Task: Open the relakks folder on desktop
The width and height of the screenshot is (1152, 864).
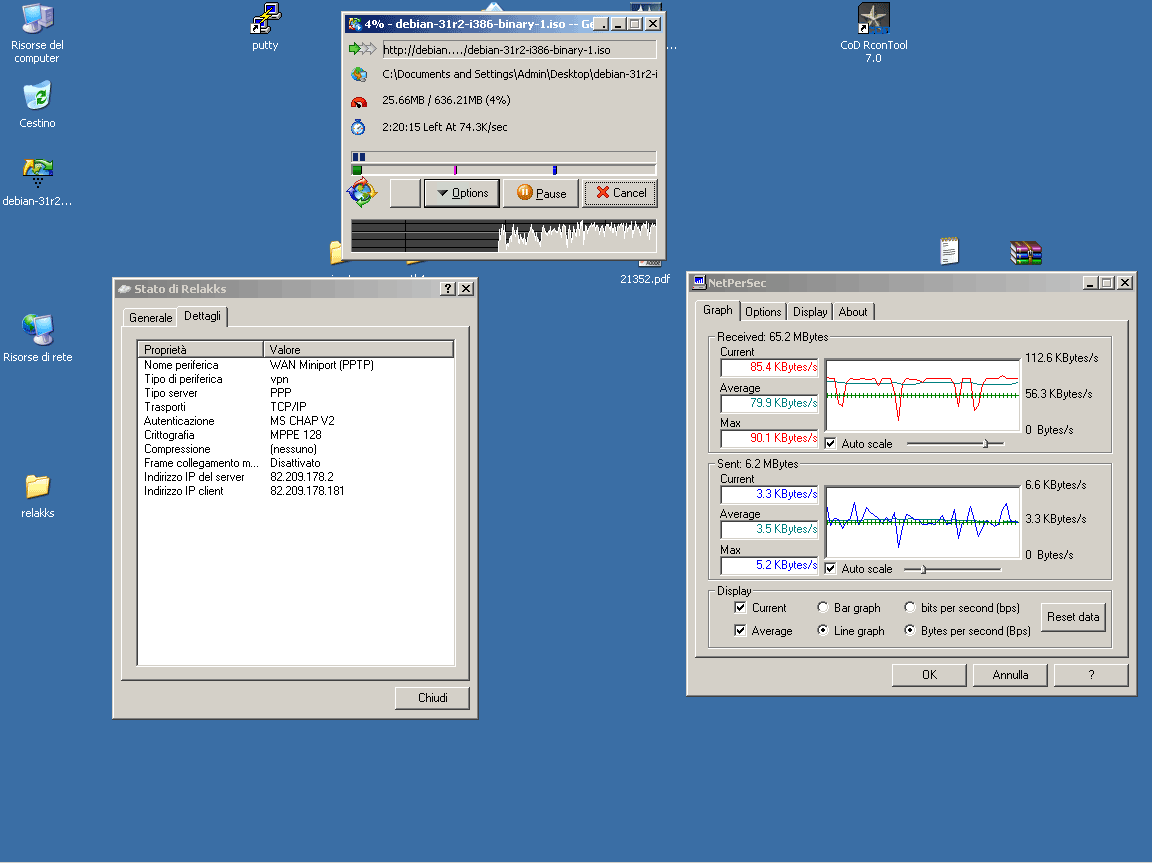Action: coord(37,487)
